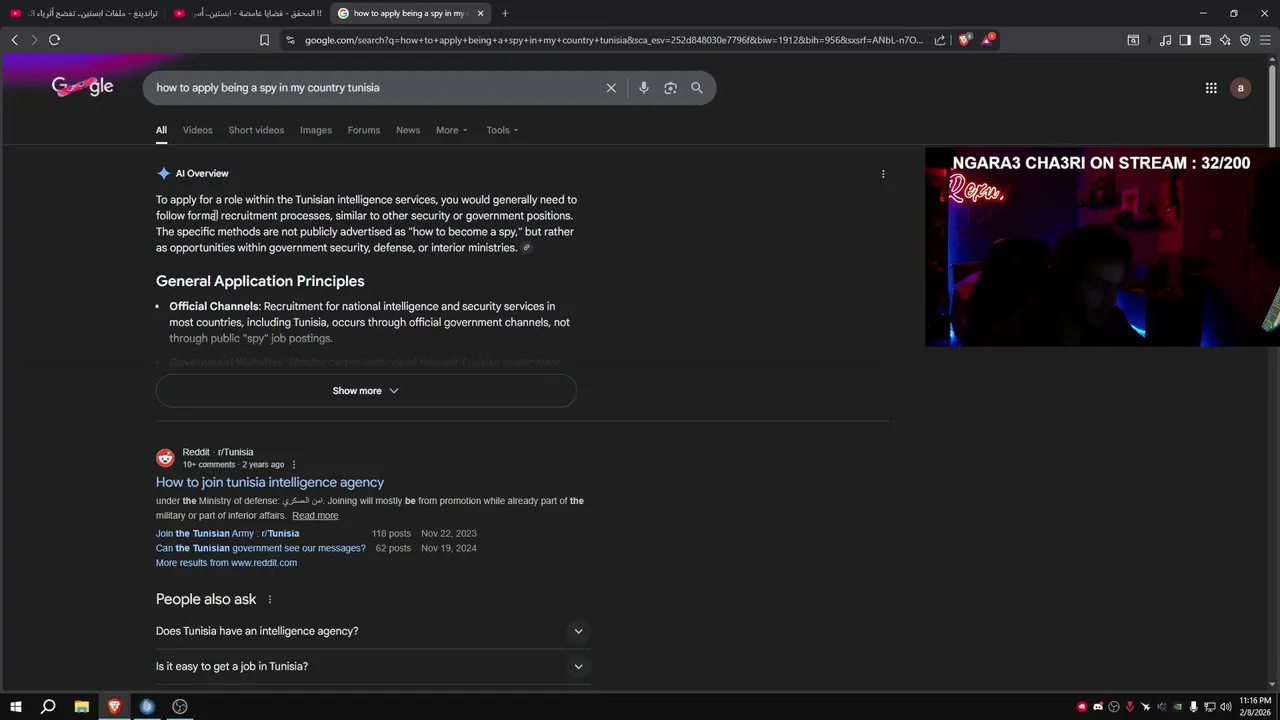Open OBS Studio taskbar icon
Image resolution: width=1280 pixels, height=720 pixels.
click(180, 707)
